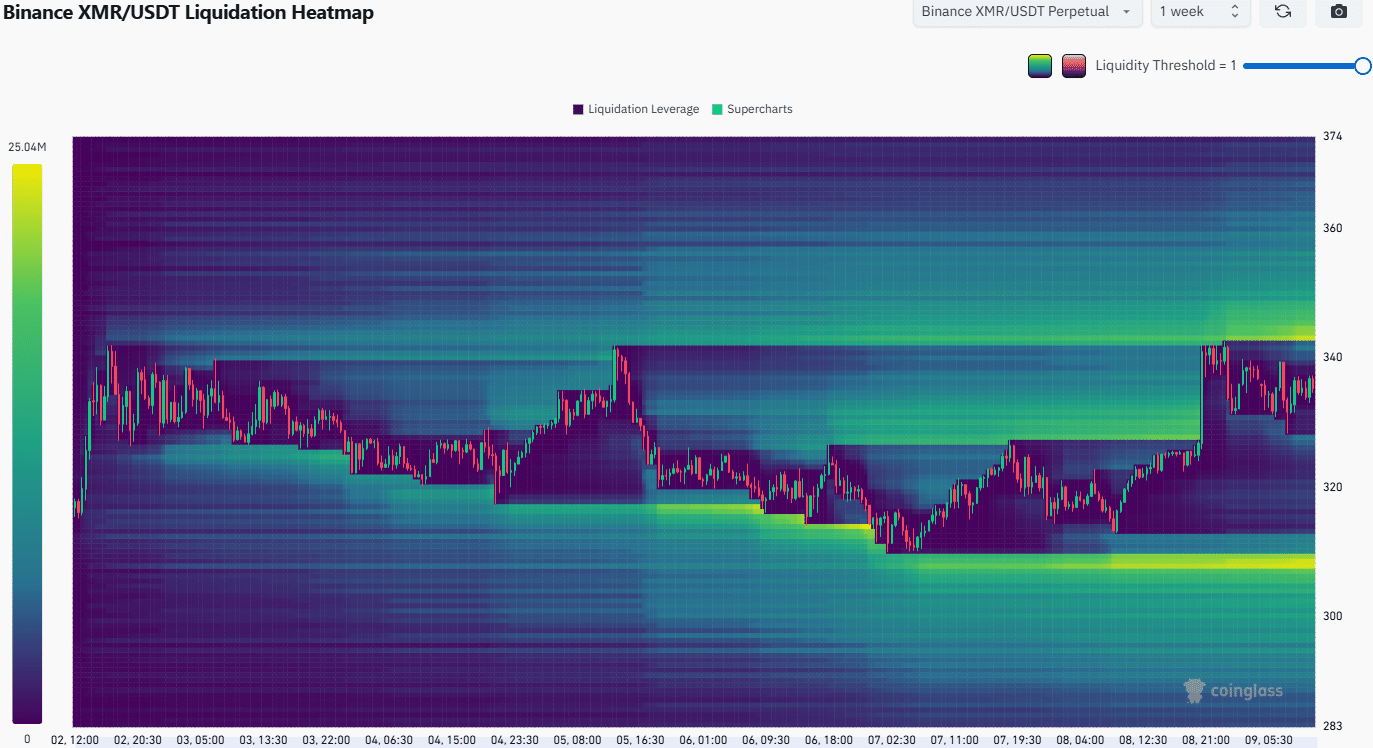Viewport: 1373px width, 748px height.
Task: Click the Liquidity Threshold slider handle
Action: click(x=1362, y=66)
